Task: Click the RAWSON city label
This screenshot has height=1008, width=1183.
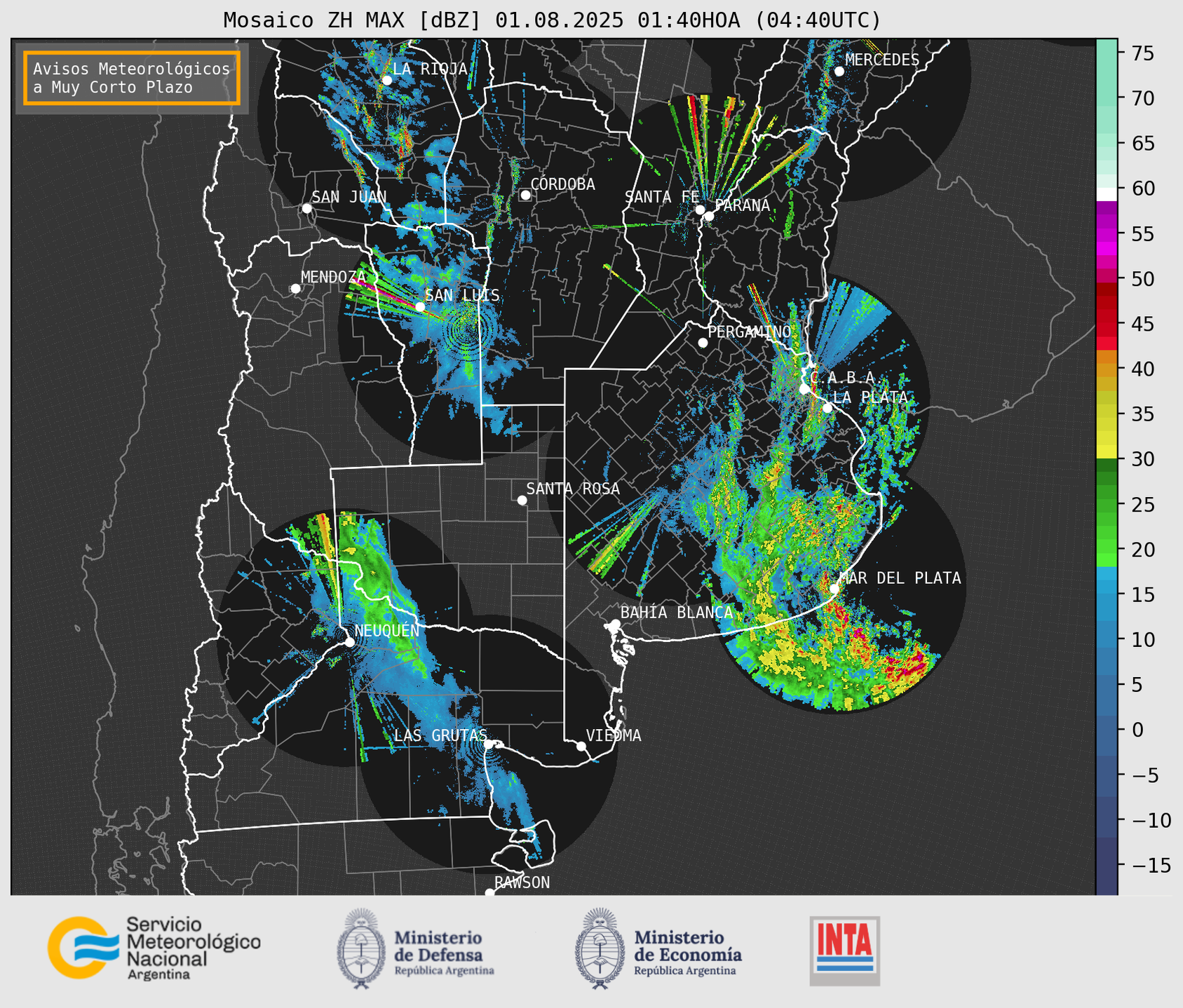Action: (522, 883)
